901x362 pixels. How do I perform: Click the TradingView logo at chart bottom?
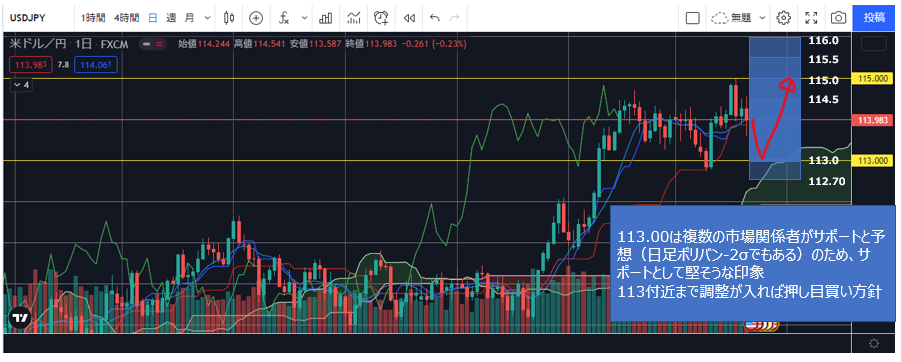[20, 318]
